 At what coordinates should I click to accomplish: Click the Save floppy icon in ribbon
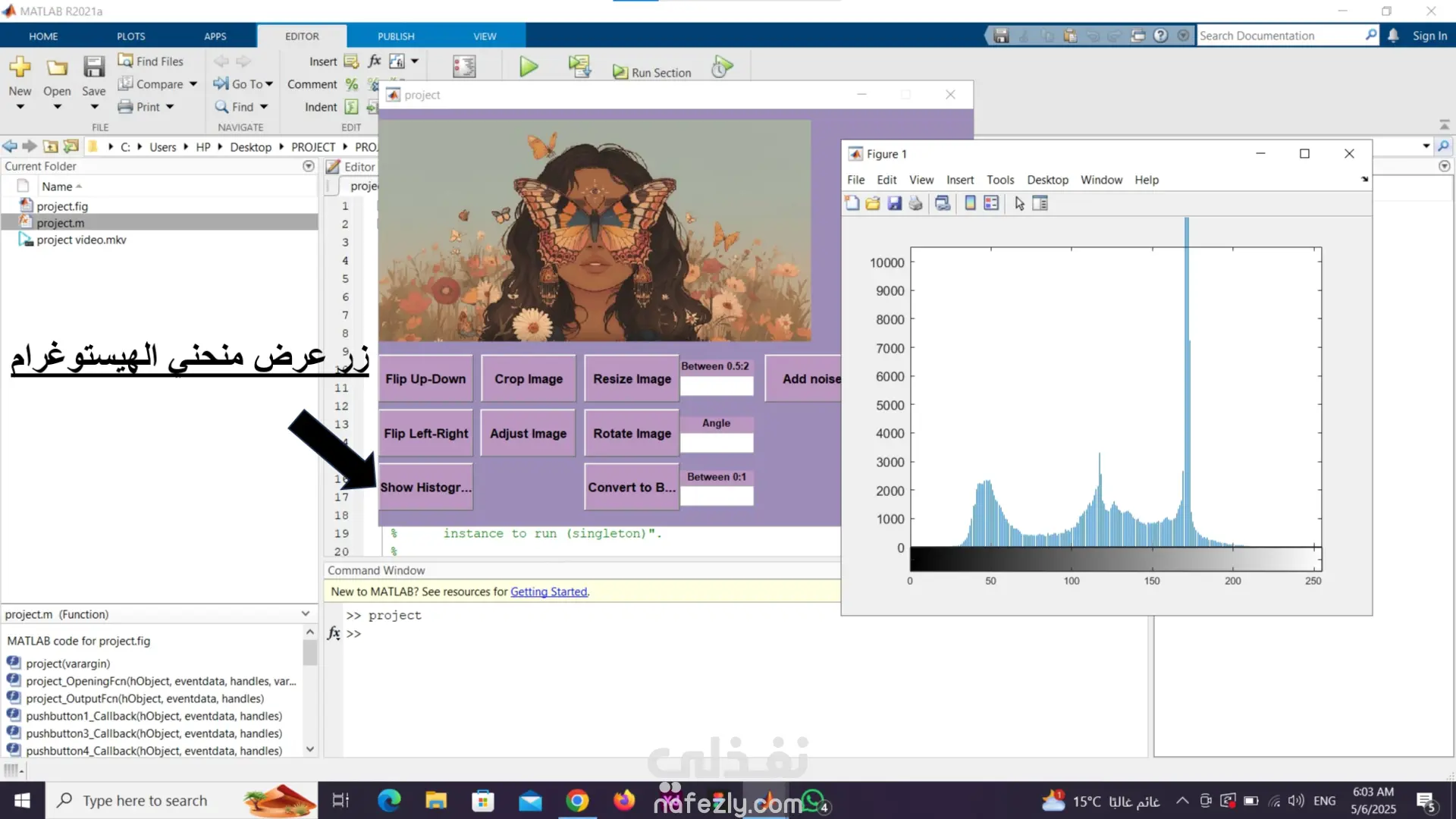(94, 67)
